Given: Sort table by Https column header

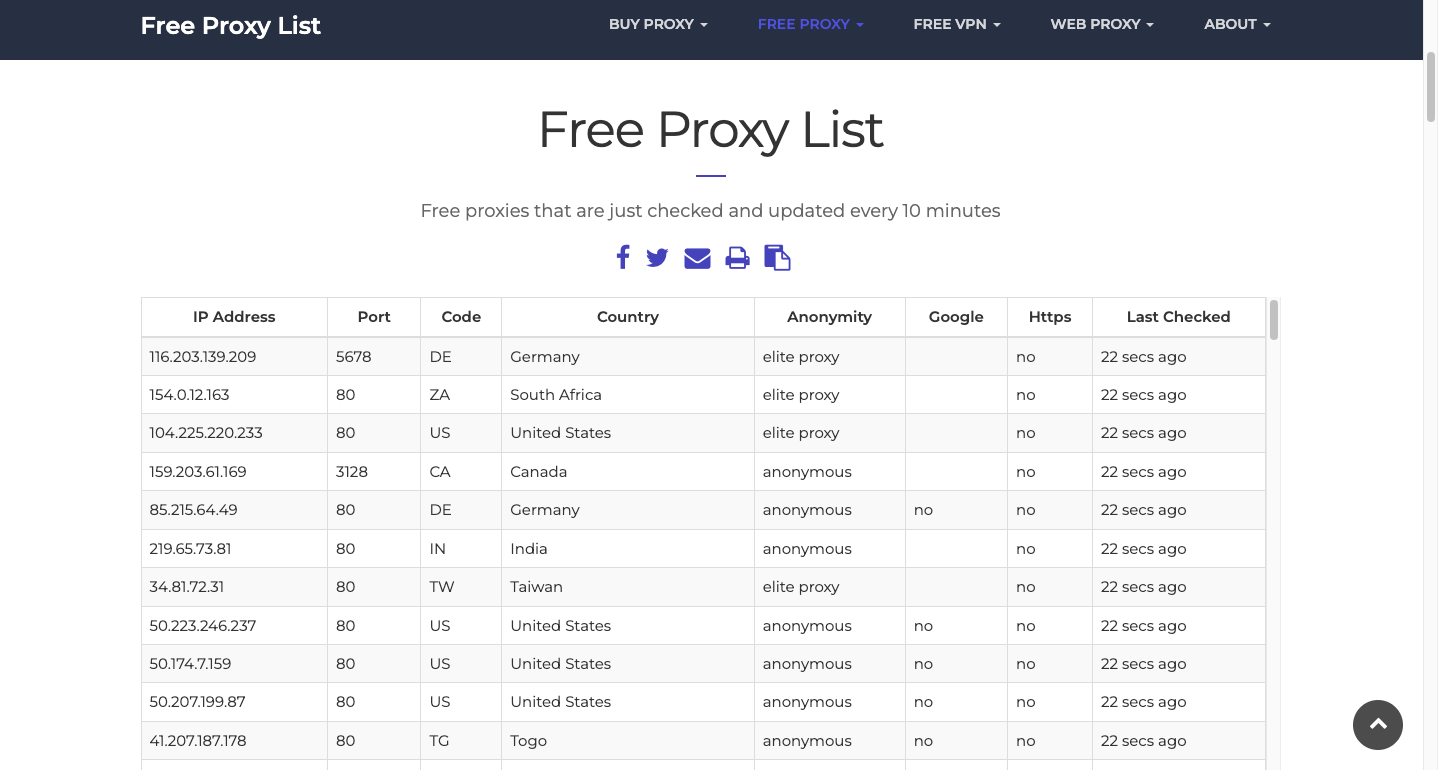Looking at the screenshot, I should (x=1050, y=317).
